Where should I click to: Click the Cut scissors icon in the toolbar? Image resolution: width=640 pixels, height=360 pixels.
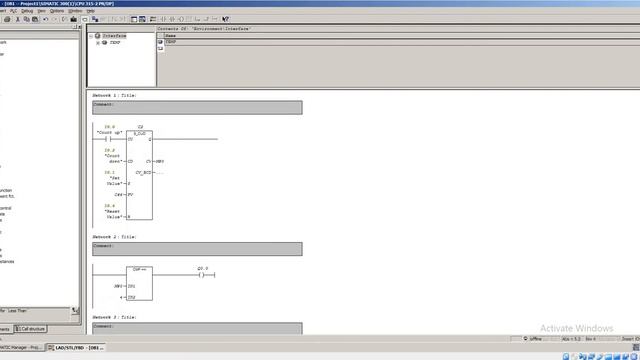click(18, 19)
